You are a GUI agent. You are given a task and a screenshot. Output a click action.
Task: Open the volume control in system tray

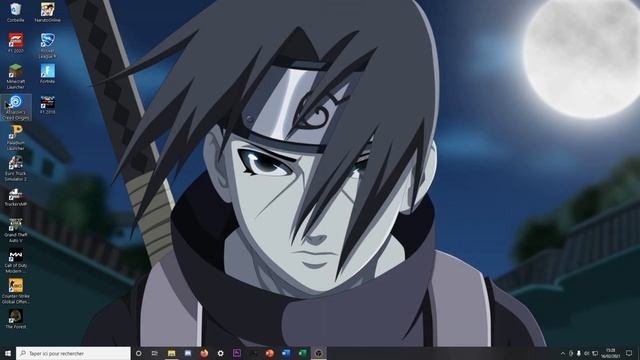[587, 353]
